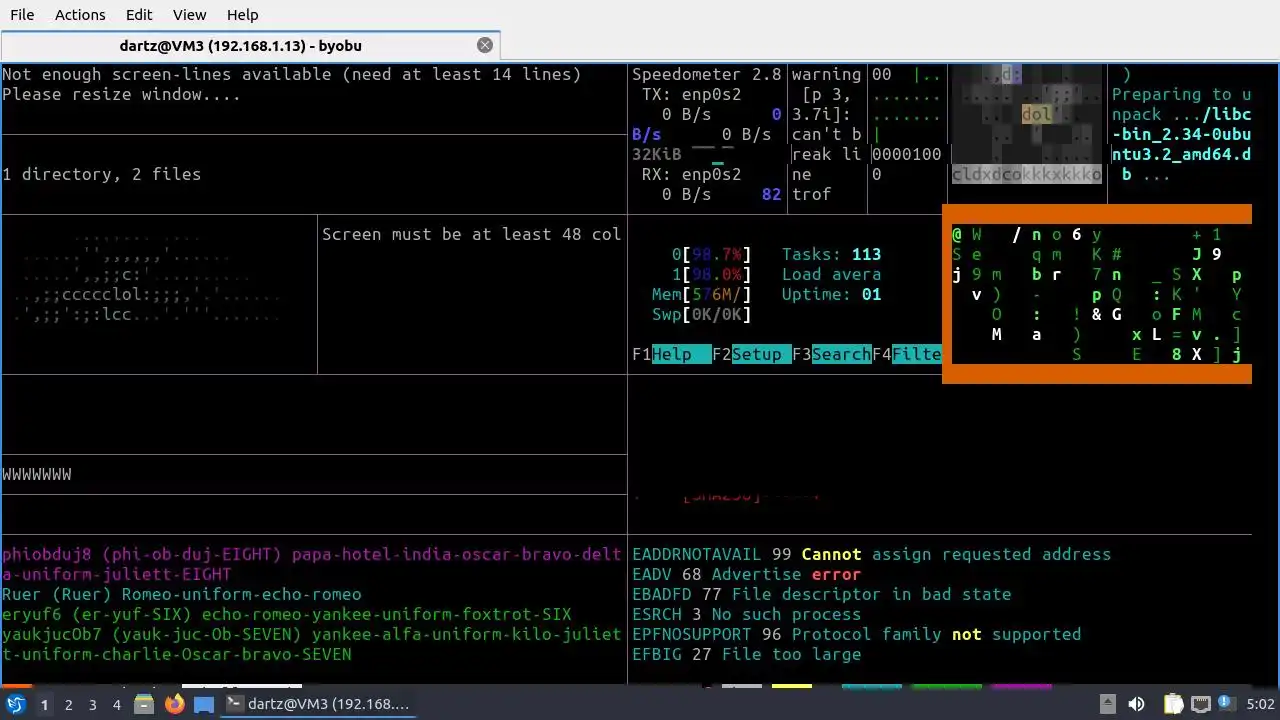Click the 'Load avera' text
This screenshot has height=720, width=1280.
(831, 274)
